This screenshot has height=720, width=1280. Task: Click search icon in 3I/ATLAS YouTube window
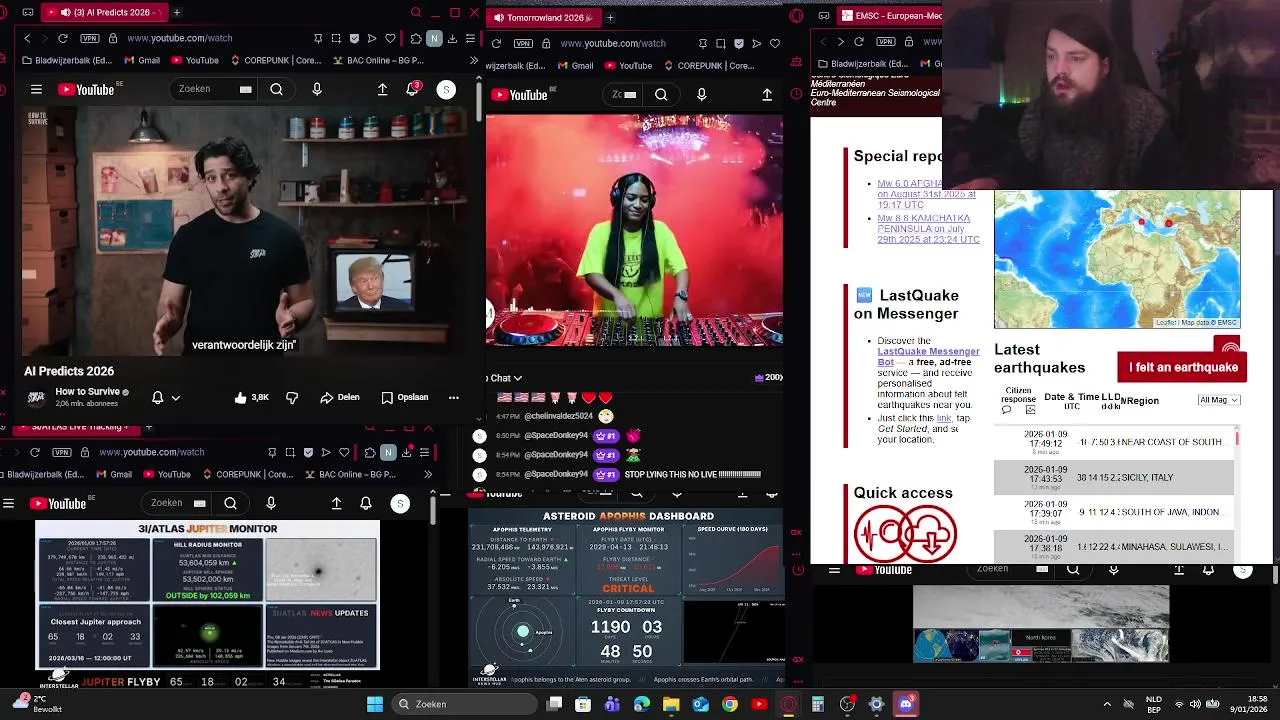point(230,503)
